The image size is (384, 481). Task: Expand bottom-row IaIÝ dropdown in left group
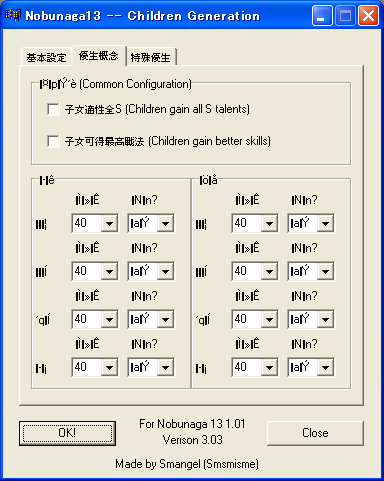click(x=151, y=367)
